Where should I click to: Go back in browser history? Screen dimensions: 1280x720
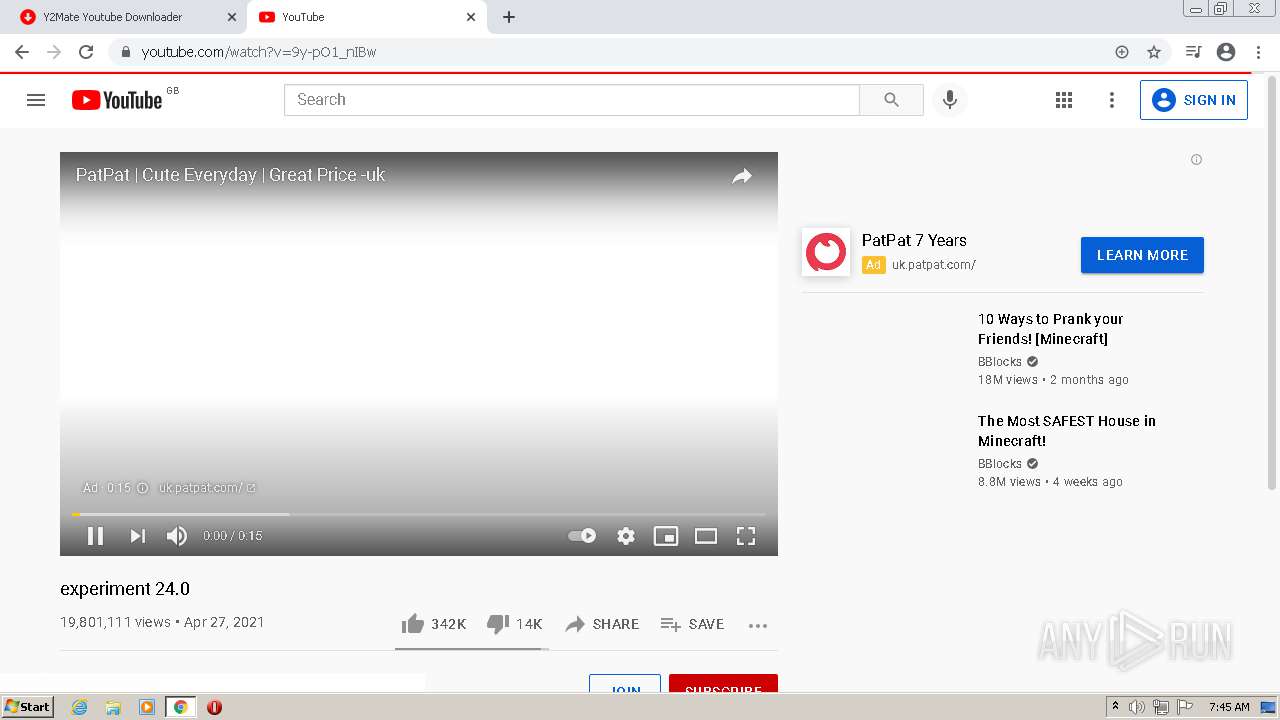(22, 52)
